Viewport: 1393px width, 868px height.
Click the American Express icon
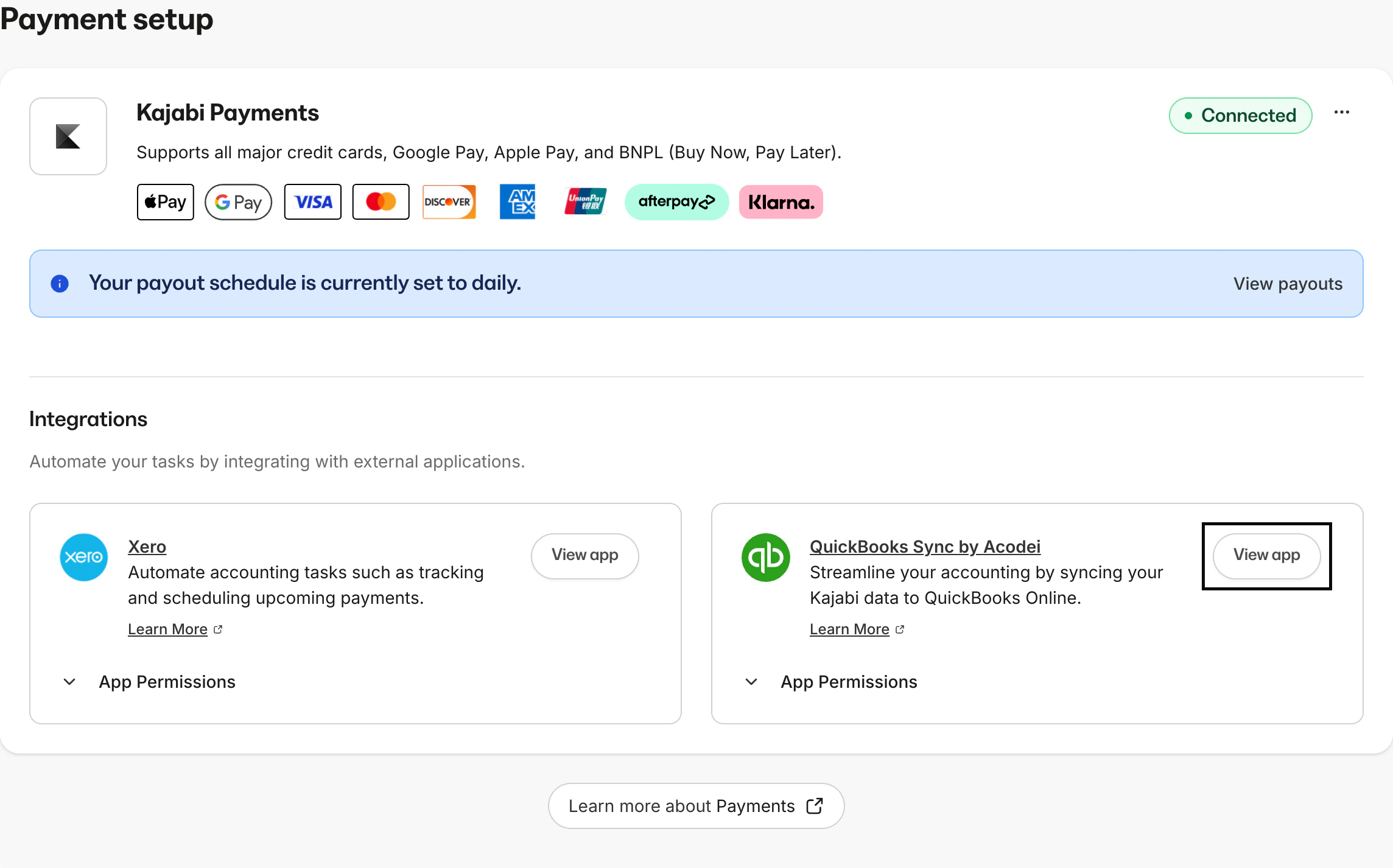518,202
